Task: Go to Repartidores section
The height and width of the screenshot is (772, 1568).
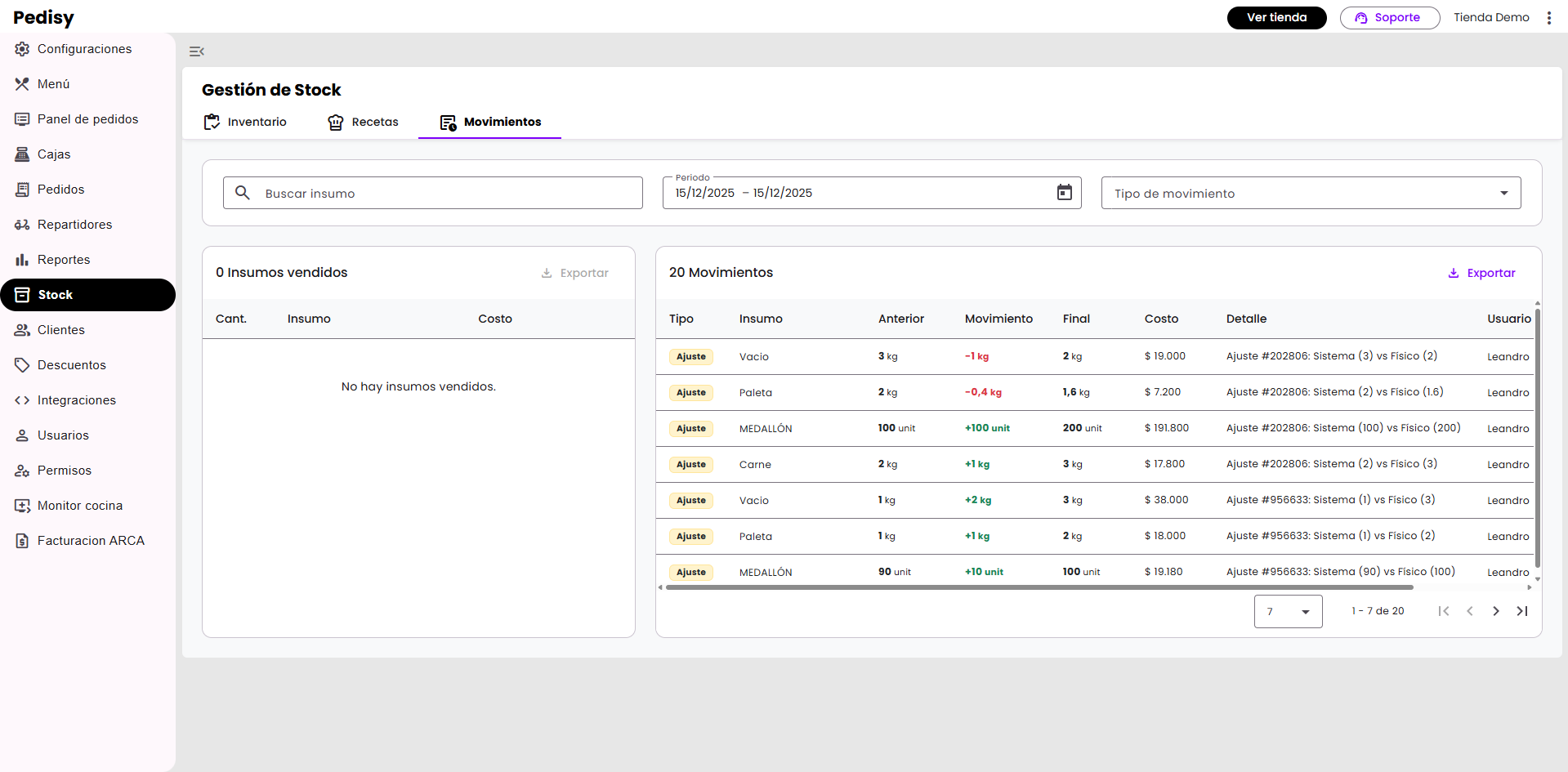Action: click(x=74, y=225)
